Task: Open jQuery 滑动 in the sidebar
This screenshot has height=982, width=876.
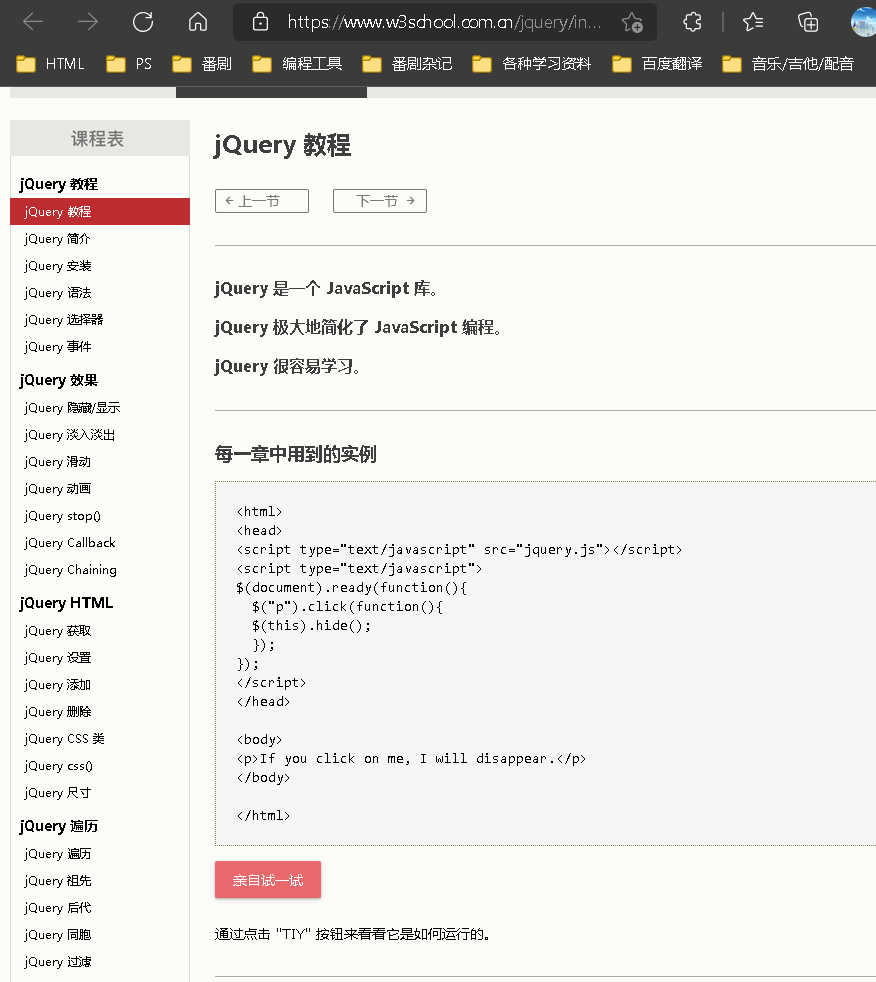Action: pos(58,462)
